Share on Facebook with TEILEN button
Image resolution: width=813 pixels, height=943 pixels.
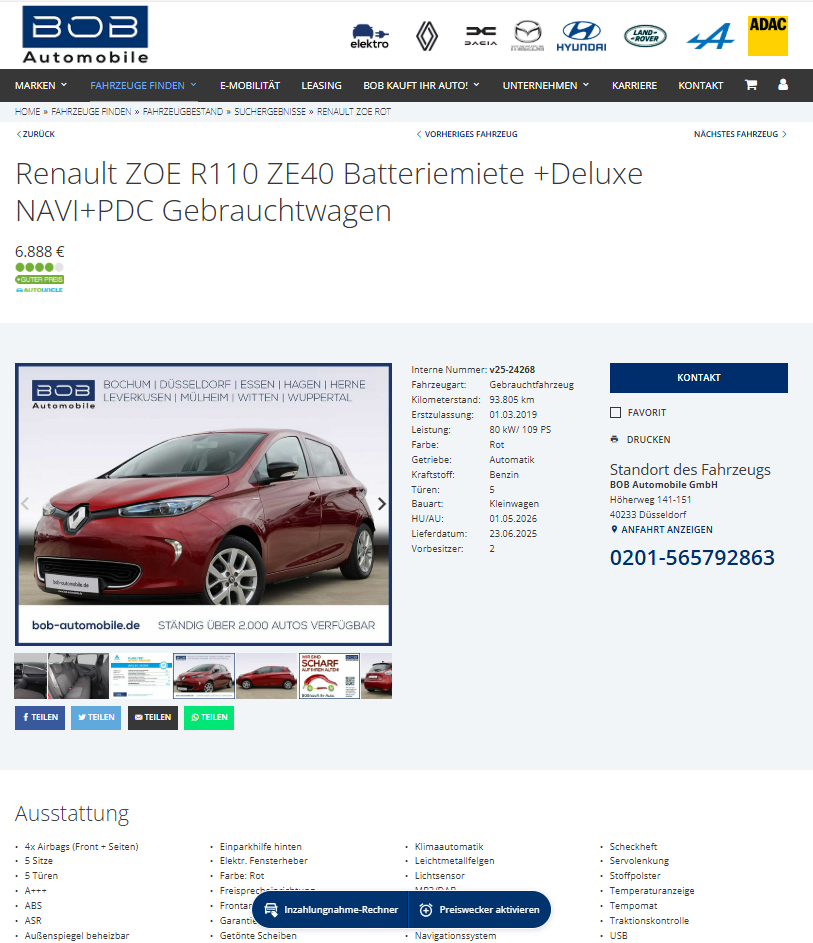40,717
